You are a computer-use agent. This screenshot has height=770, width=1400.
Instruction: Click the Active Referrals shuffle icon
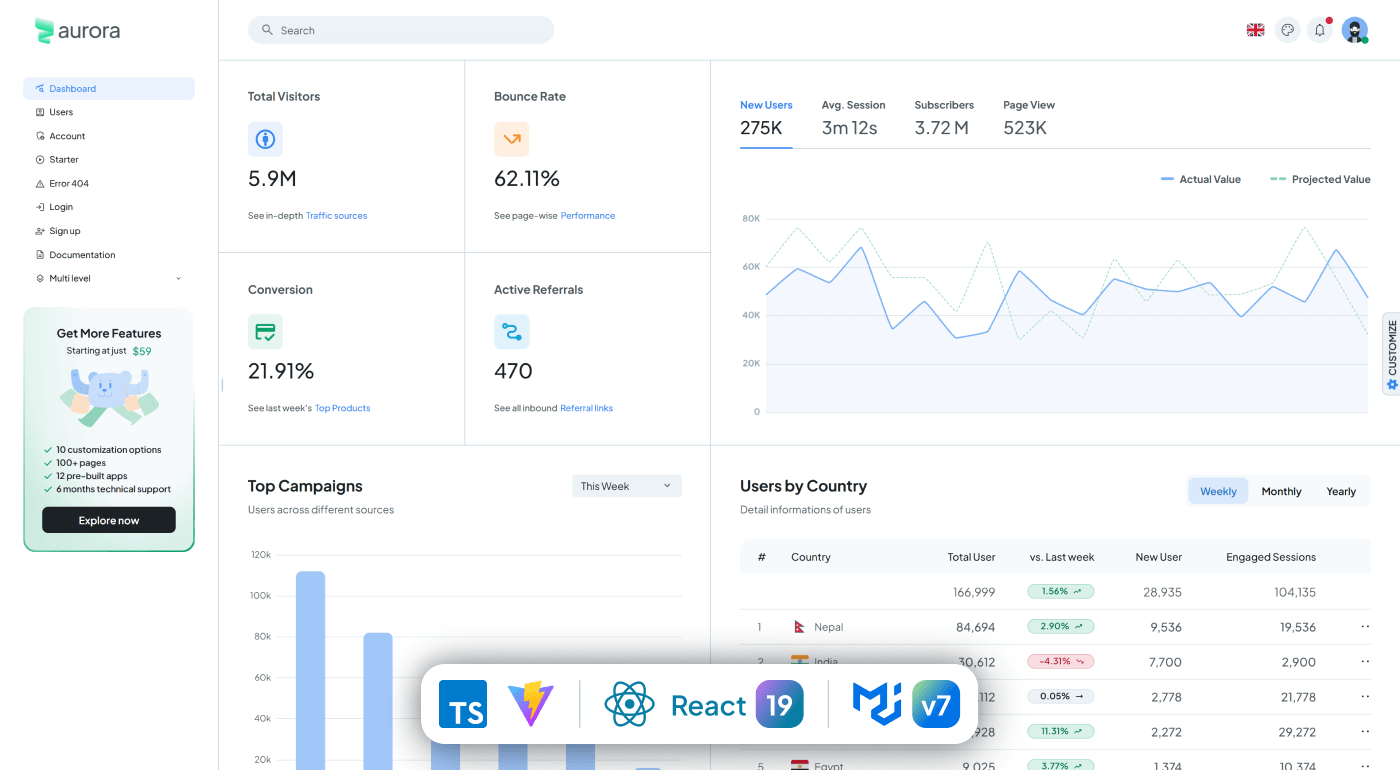[512, 331]
